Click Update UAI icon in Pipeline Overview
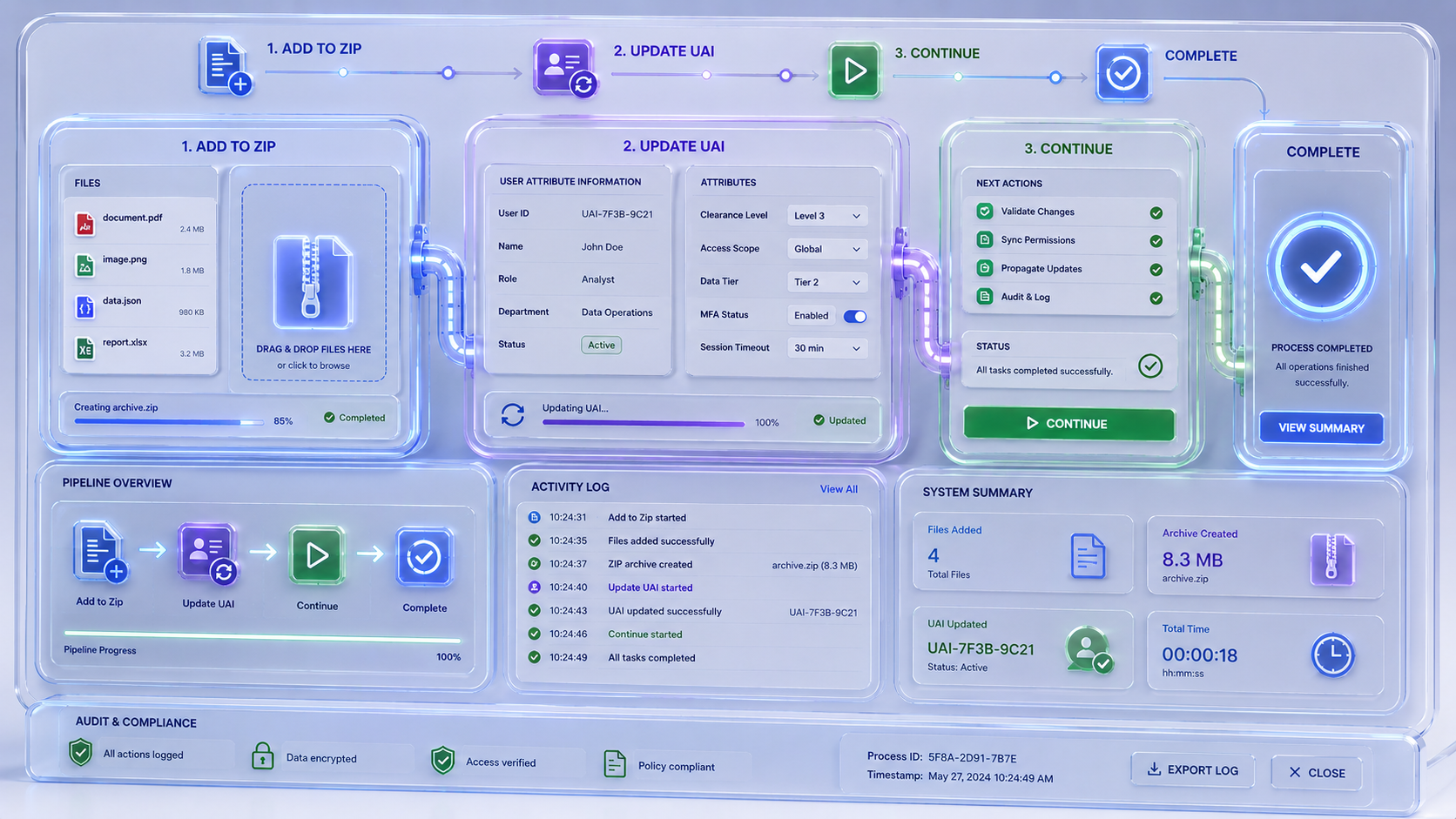This screenshot has height=819, width=1456. 207,554
